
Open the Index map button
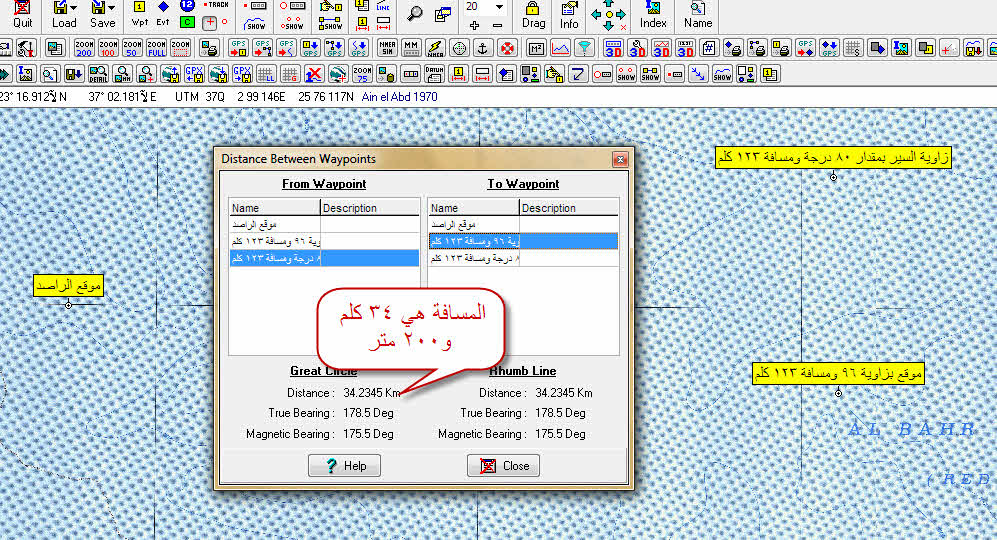[x=653, y=15]
